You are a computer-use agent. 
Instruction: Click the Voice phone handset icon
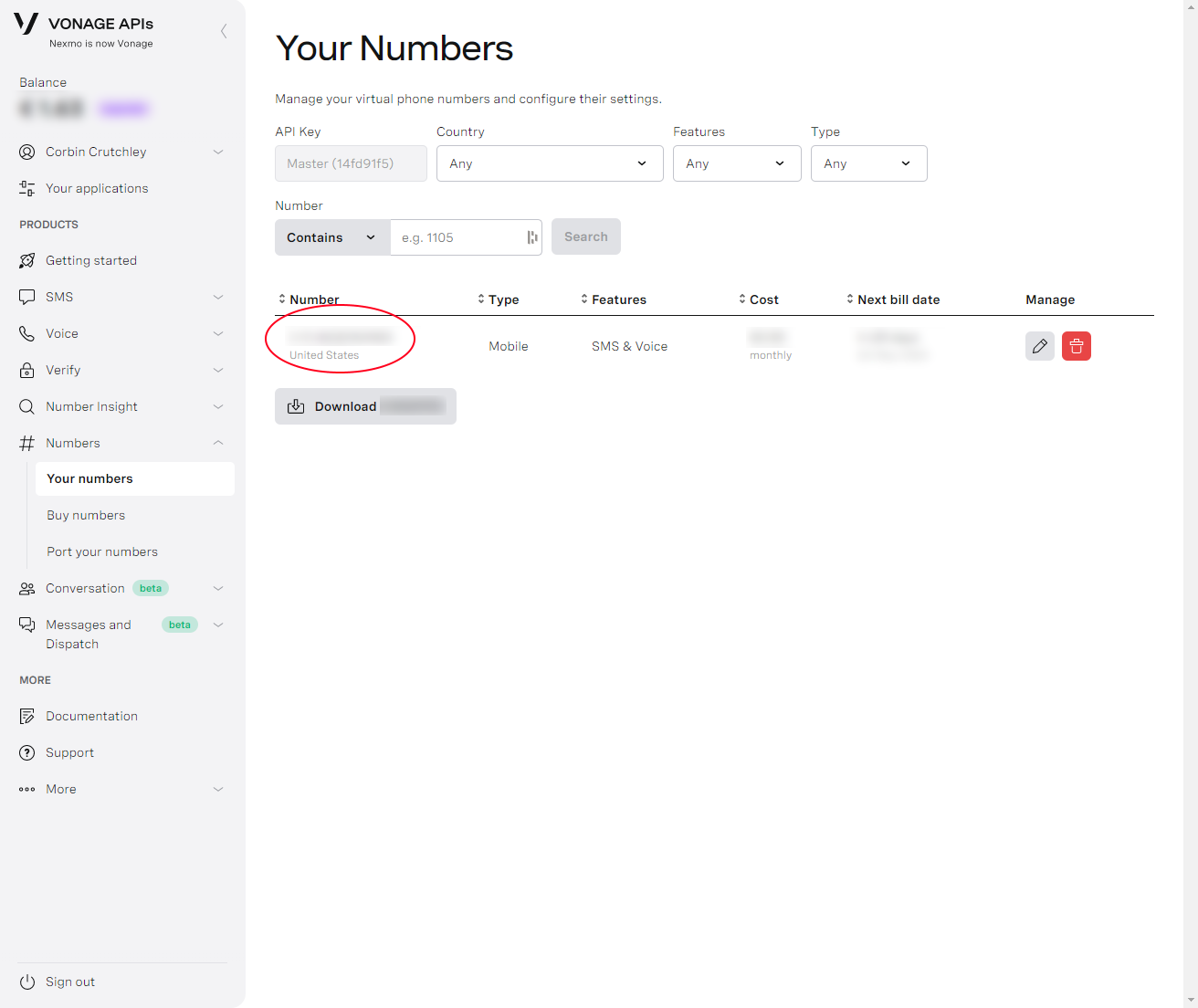coord(27,333)
